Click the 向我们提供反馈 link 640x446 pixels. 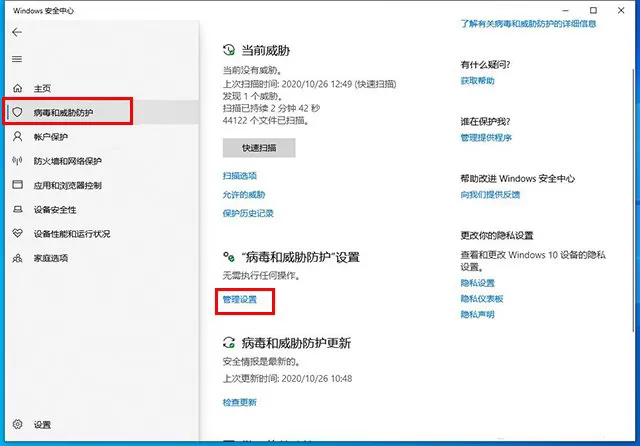(x=490, y=195)
